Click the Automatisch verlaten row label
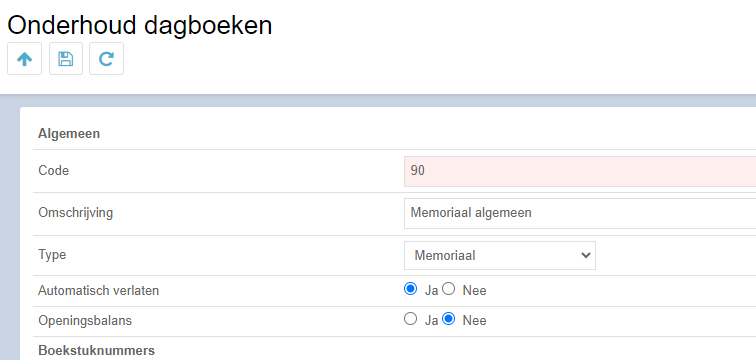Screen dimensions: 756x360 click(98, 291)
